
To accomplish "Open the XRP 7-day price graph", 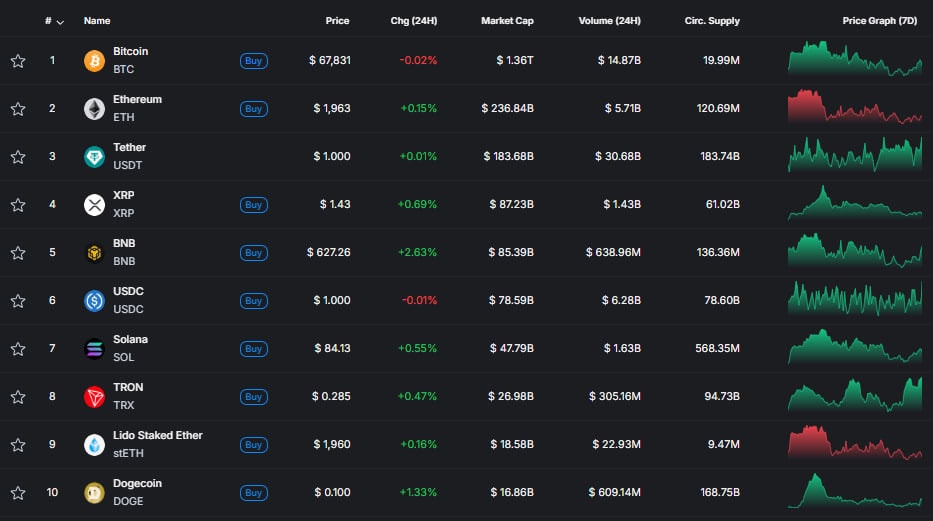I will click(x=855, y=203).
